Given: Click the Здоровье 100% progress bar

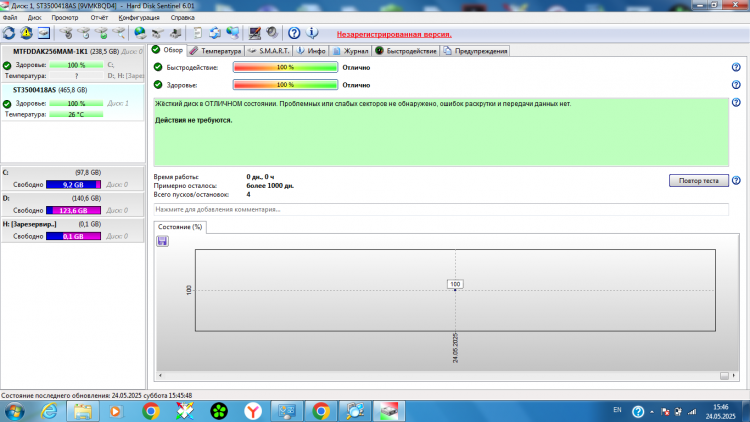Looking at the screenshot, I should tap(285, 85).
